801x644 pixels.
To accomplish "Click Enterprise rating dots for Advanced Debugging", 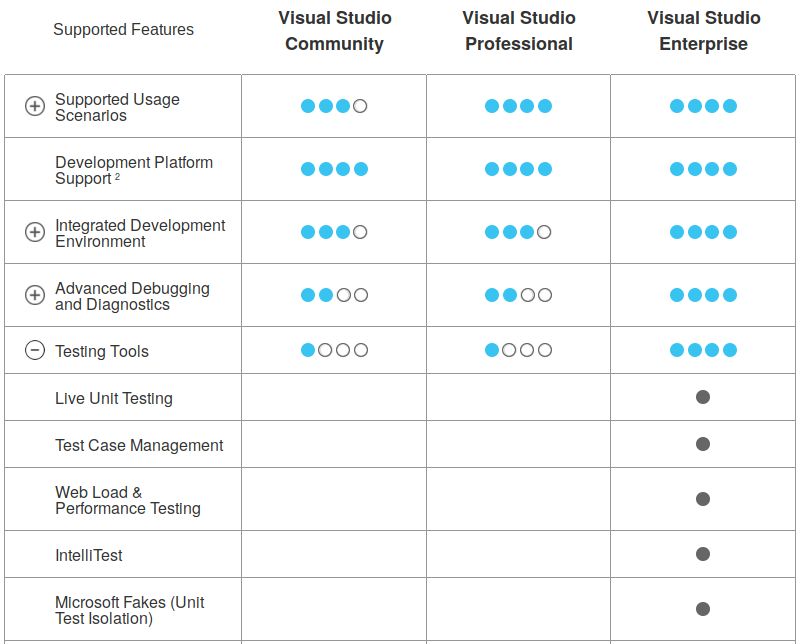I will (703, 295).
